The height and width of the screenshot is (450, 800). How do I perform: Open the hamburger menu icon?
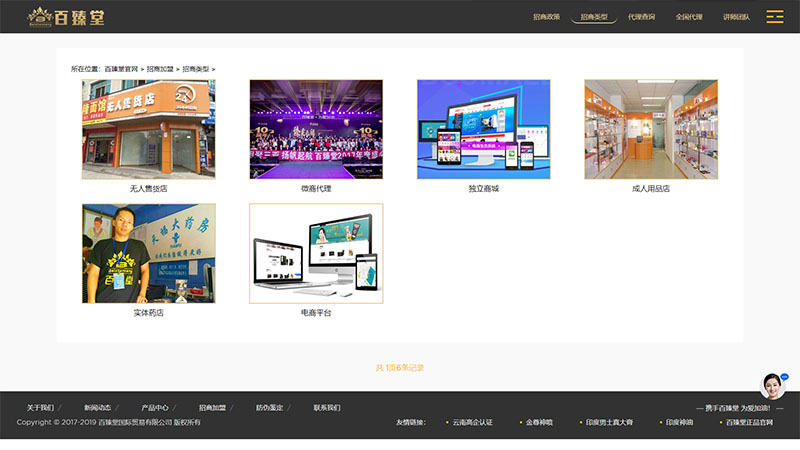774,17
